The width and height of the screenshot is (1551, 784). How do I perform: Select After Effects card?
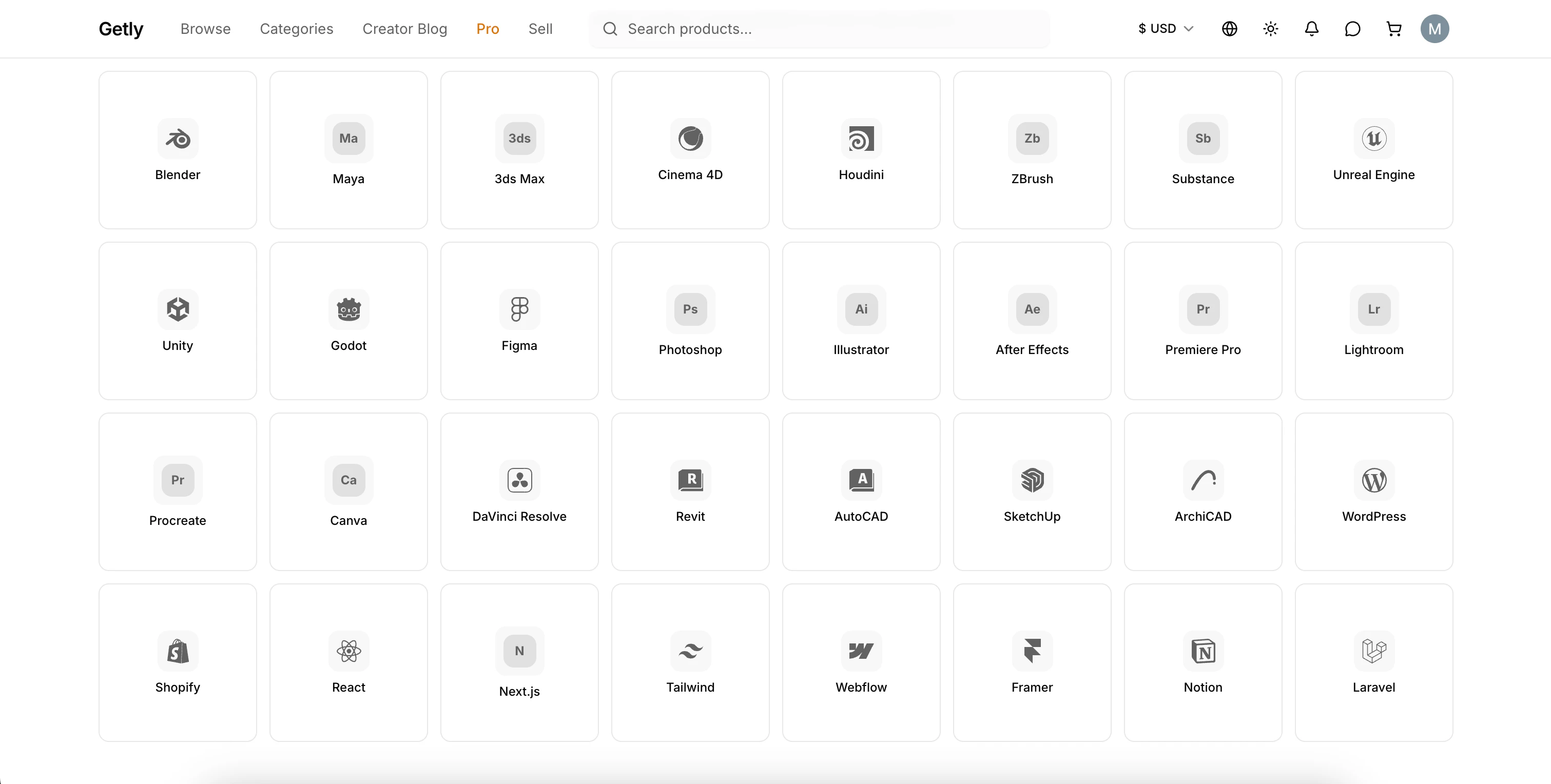[1032, 321]
